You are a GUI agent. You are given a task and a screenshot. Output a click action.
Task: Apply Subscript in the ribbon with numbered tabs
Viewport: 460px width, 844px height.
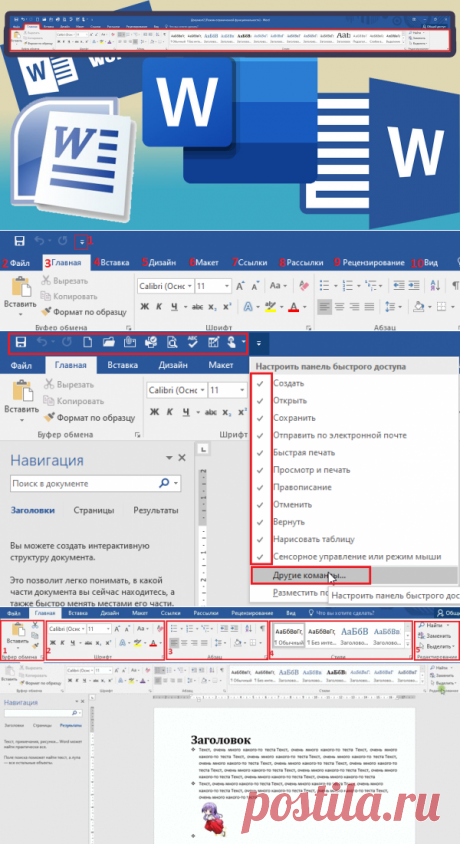(x=213, y=307)
